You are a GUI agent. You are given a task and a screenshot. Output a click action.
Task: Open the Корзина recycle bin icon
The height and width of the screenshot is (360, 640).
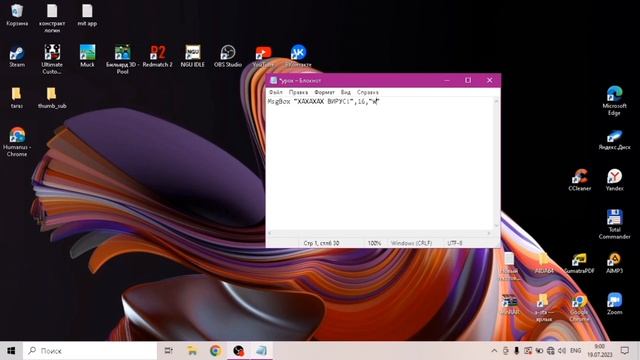pos(17,15)
